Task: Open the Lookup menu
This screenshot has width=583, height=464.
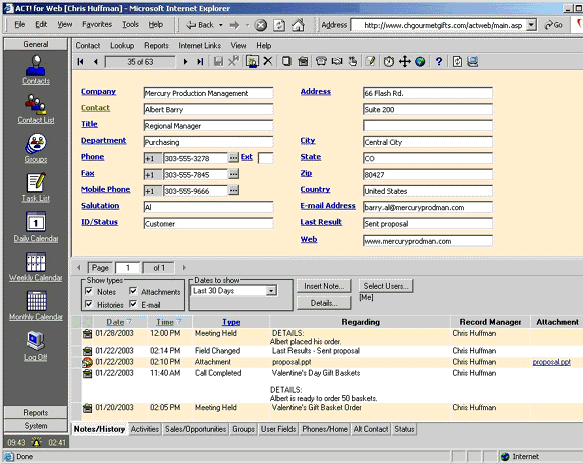Action: (122, 46)
